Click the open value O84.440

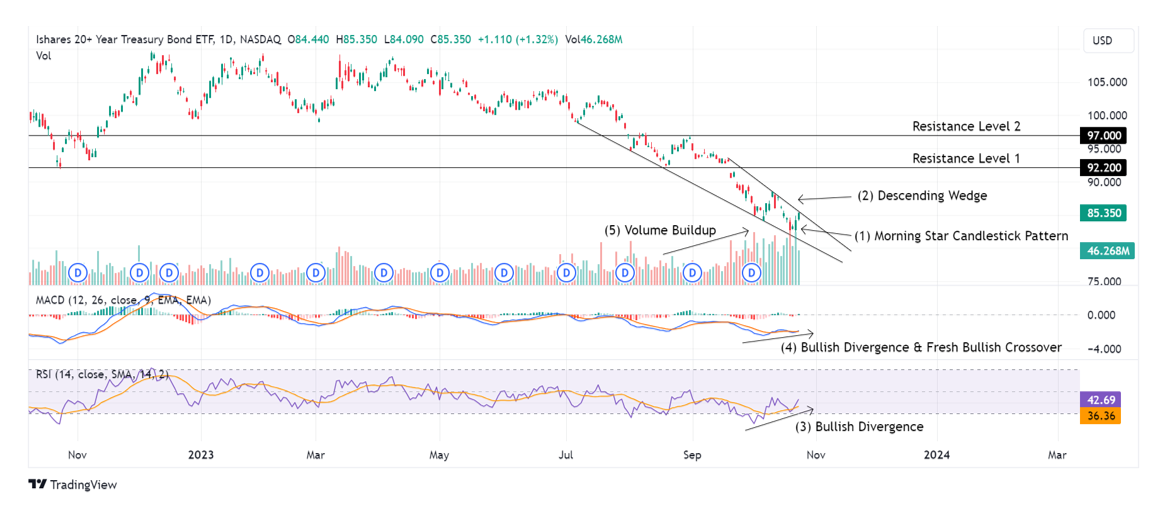[309, 40]
